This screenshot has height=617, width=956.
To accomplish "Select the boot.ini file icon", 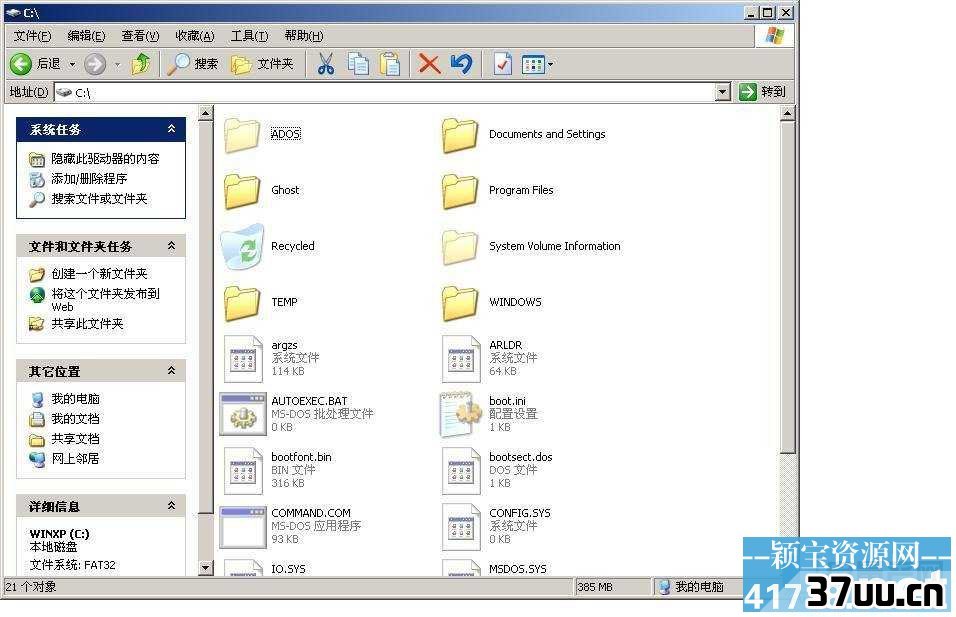I will tap(458, 415).
